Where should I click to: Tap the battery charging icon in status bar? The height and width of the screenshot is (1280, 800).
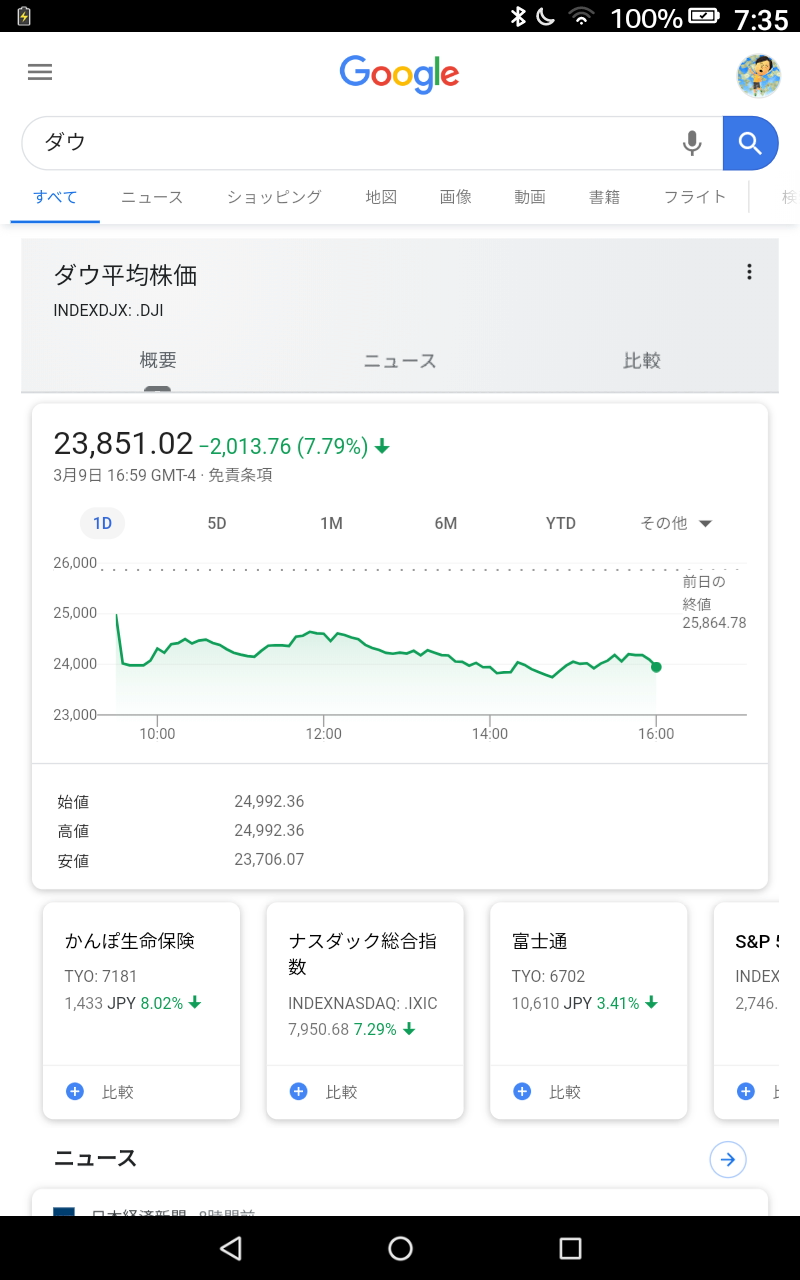[24, 16]
